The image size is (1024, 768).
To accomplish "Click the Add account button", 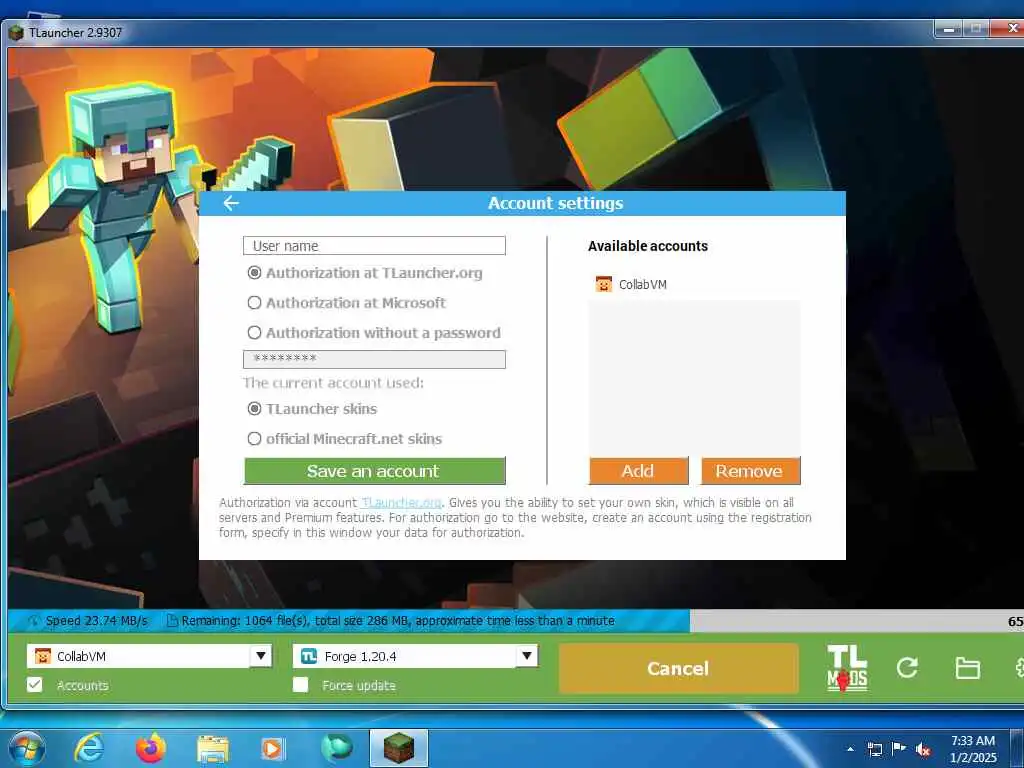I will click(638, 471).
